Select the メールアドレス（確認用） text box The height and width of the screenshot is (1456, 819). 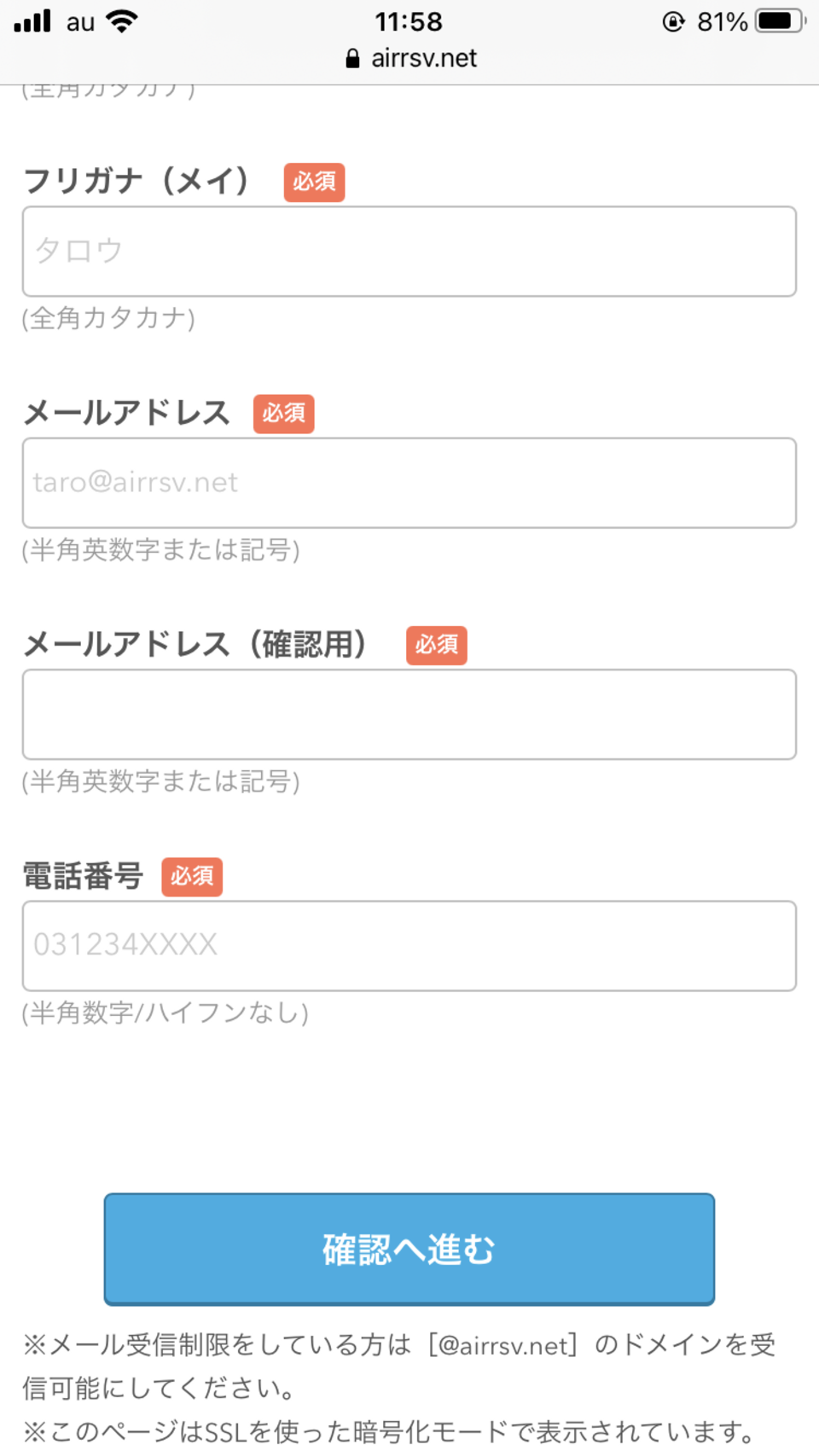pyautogui.click(x=409, y=715)
